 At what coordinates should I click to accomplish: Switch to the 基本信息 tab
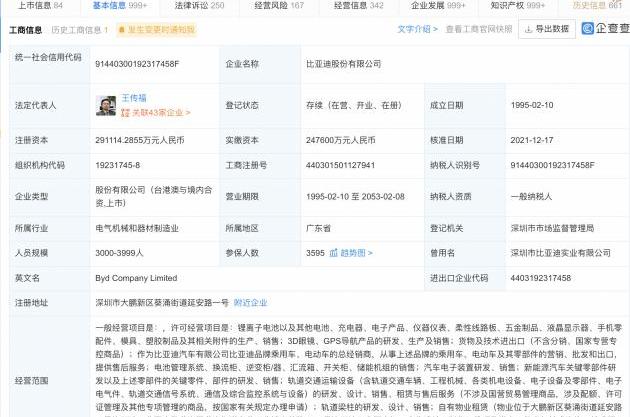[x=120, y=5]
